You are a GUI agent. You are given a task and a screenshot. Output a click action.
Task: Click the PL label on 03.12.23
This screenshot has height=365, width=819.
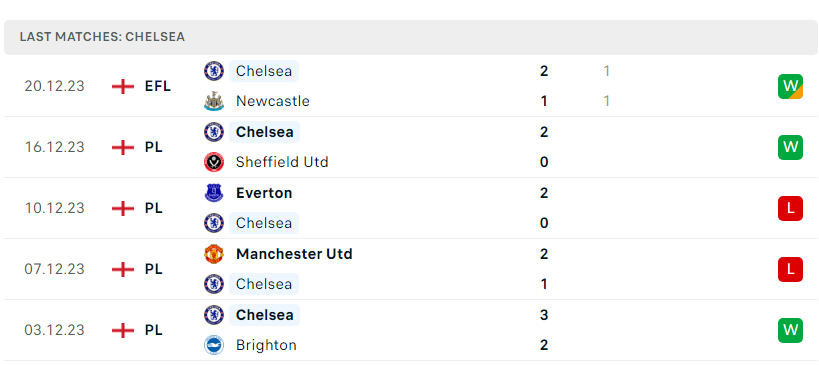(x=154, y=330)
